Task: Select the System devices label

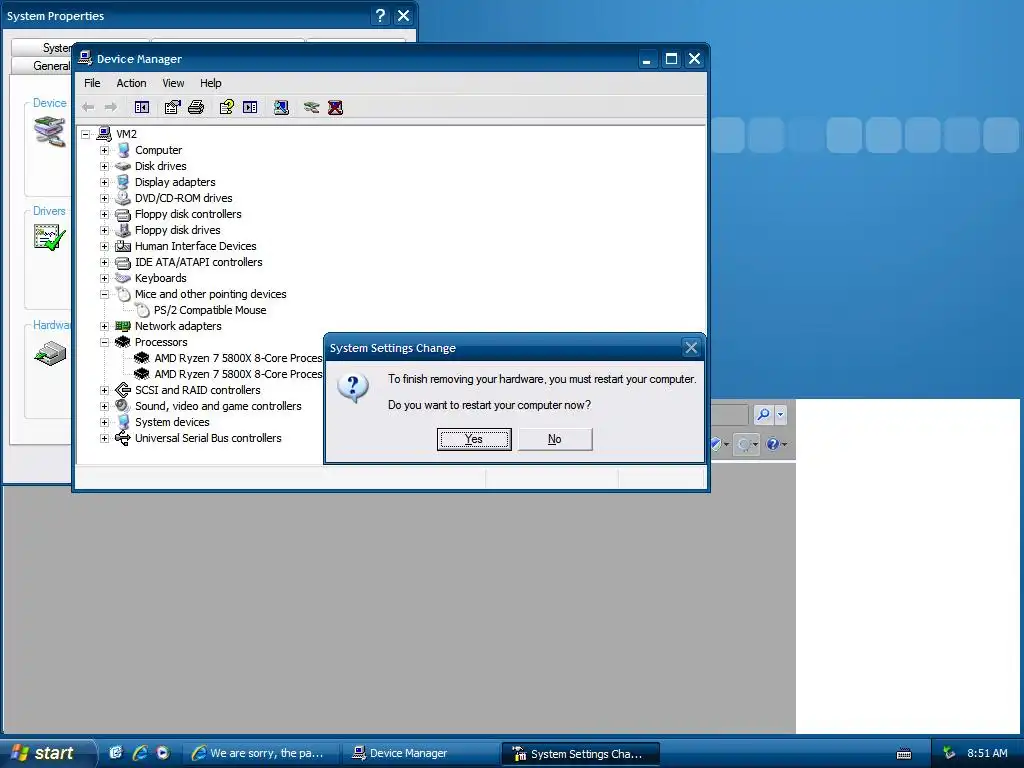Action: tap(172, 422)
